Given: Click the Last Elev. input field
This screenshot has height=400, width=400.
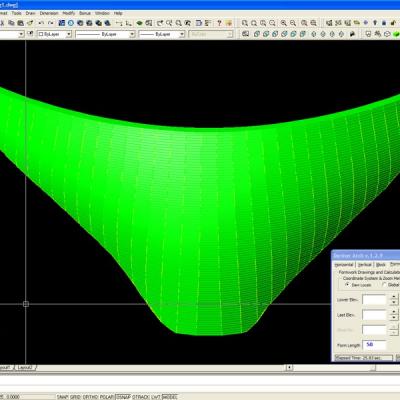Looking at the screenshot, I should point(374,315).
